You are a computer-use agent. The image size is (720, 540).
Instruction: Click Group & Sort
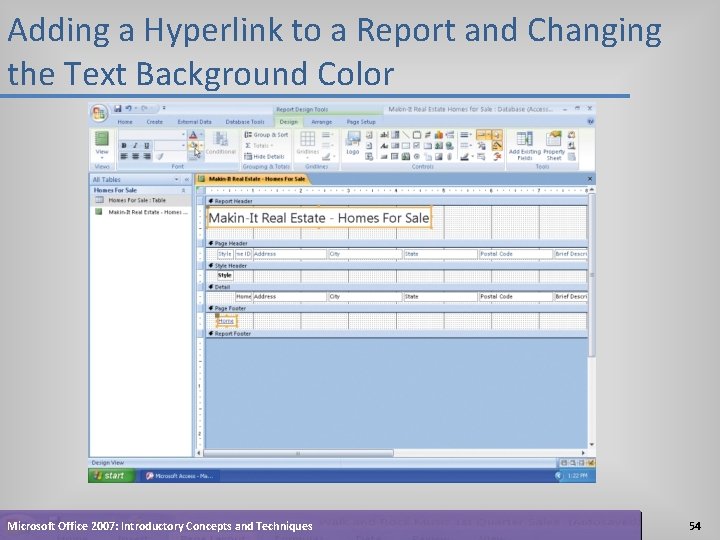[x=266, y=135]
